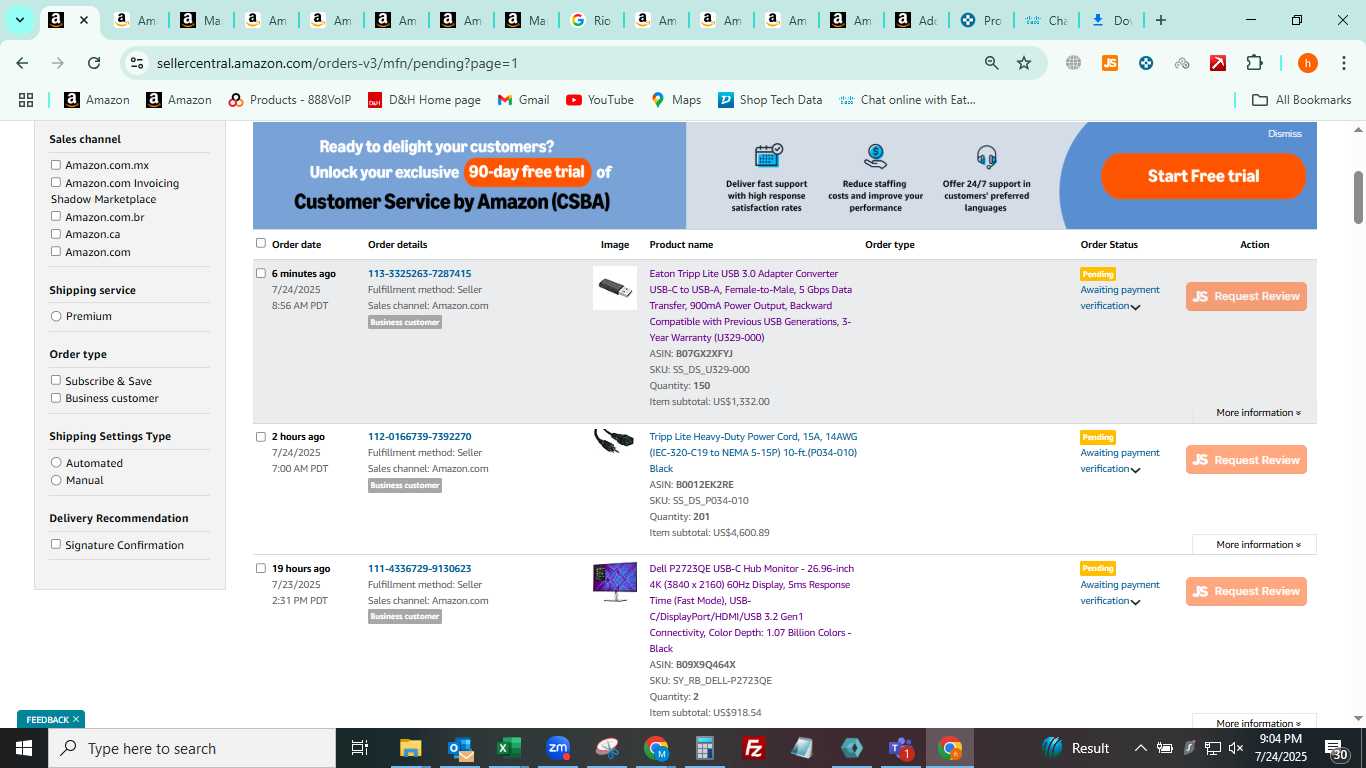The width and height of the screenshot is (1366, 768).
Task: Open the orange JS extension icon in toolbar
Action: (x=1109, y=63)
